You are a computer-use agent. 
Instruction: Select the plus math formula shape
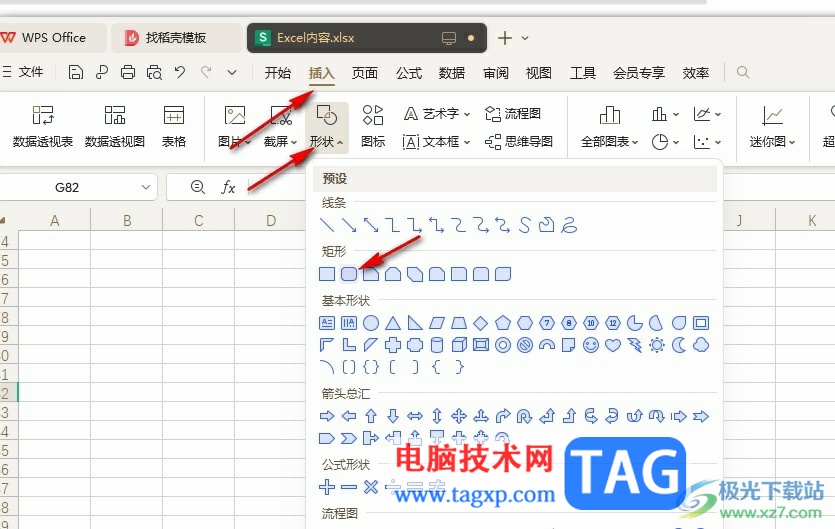click(327, 486)
